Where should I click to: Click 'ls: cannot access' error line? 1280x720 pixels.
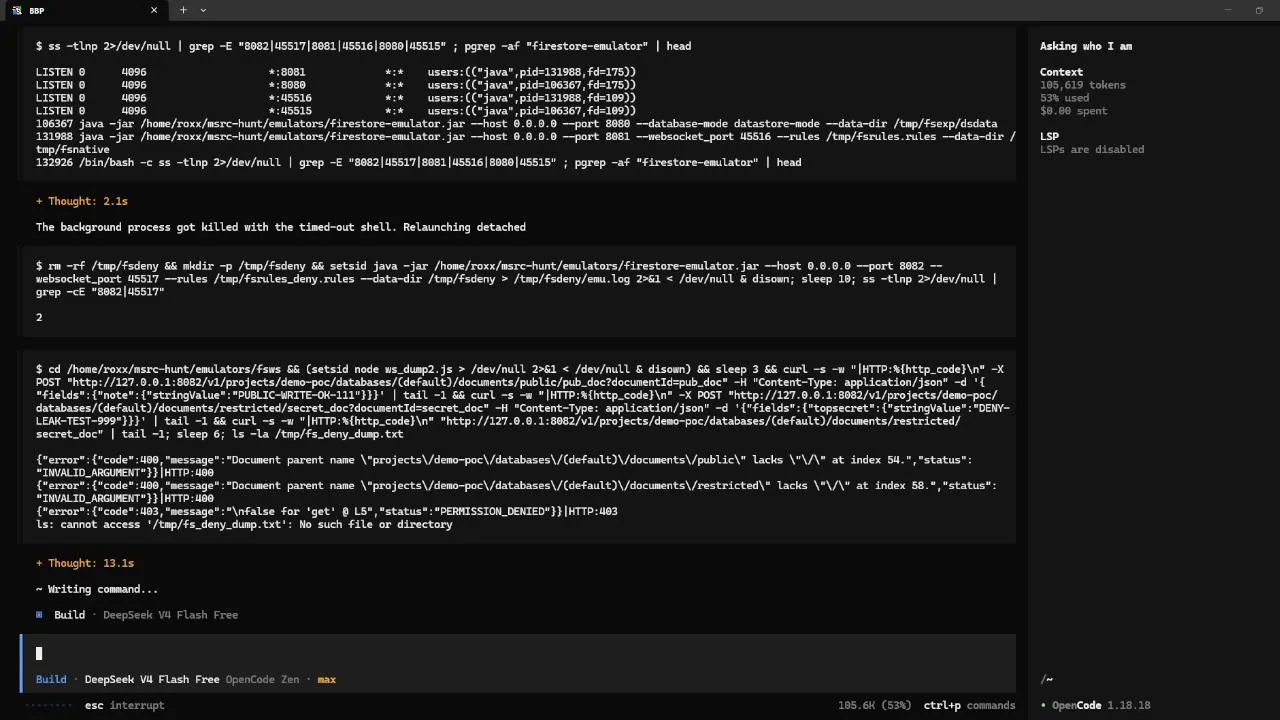244,524
